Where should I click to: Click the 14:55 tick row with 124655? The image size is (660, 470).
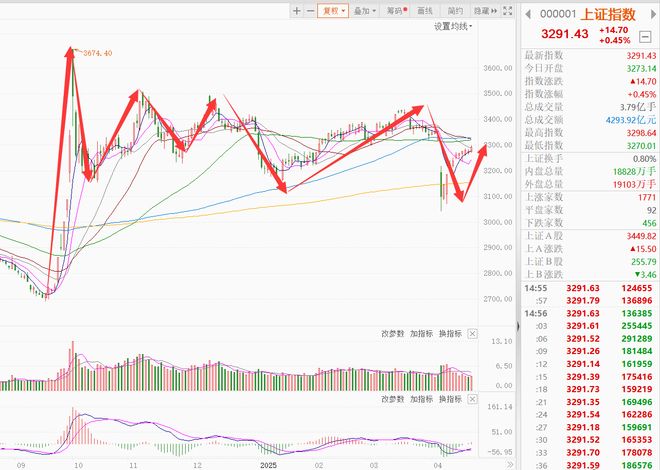click(x=590, y=288)
